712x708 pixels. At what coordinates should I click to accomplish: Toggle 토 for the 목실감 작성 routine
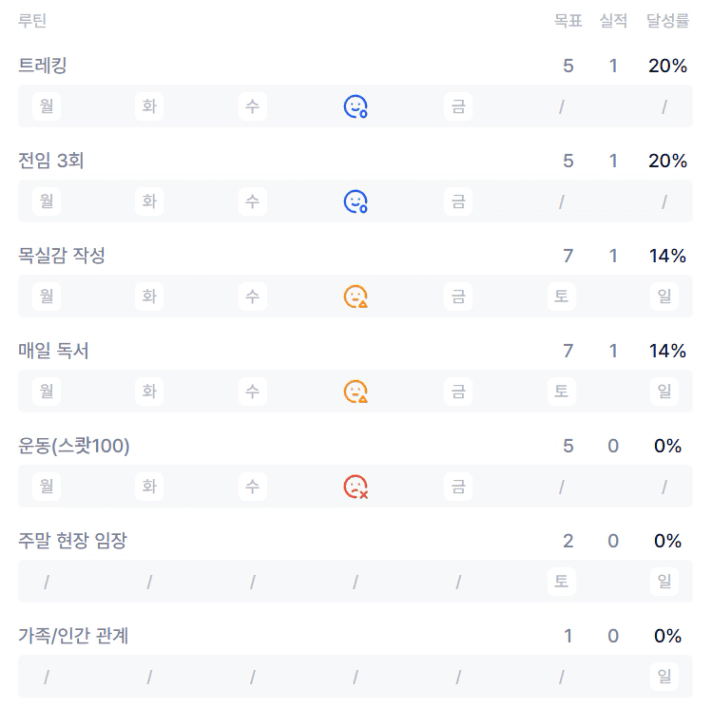coord(562,296)
